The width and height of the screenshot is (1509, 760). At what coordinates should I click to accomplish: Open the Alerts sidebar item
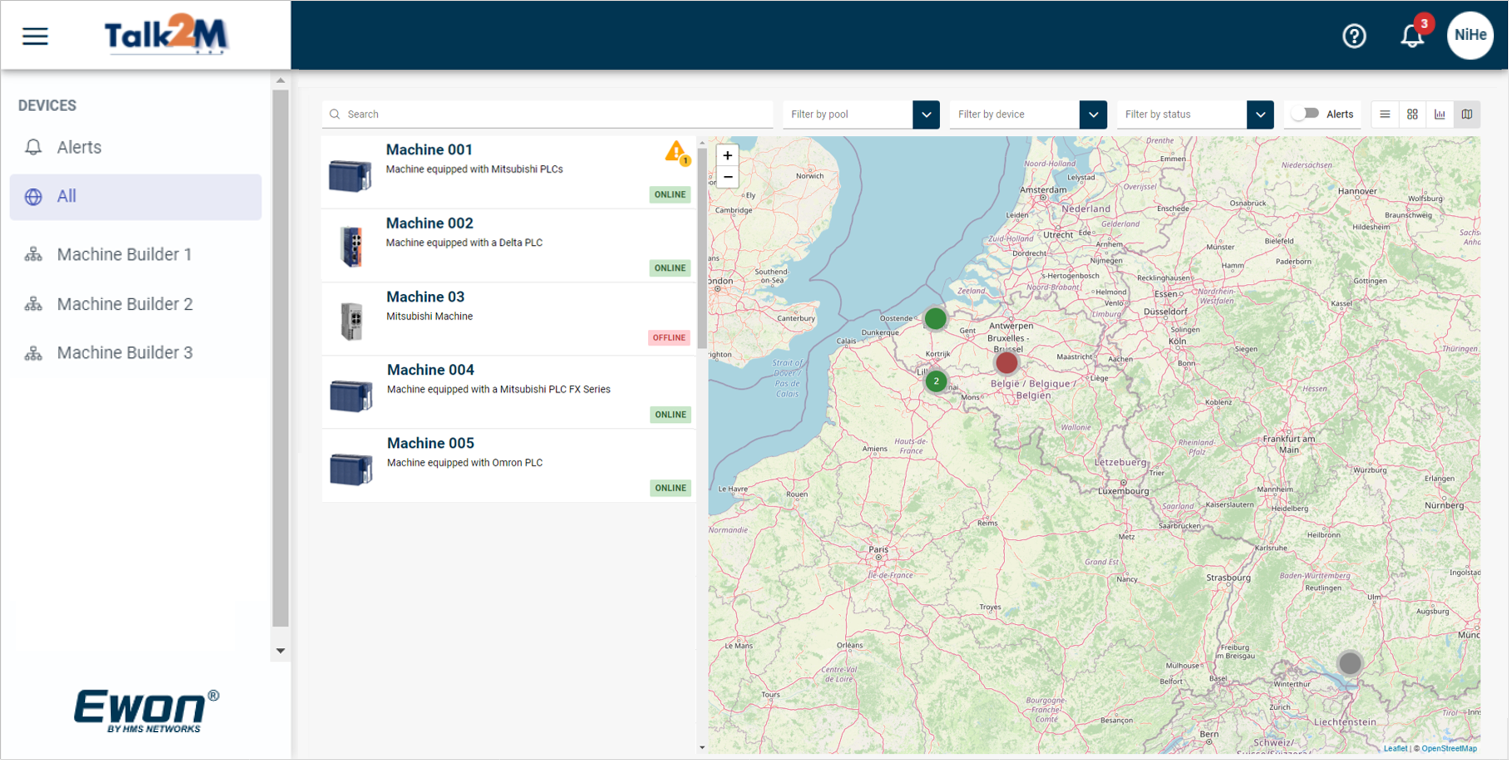point(136,147)
